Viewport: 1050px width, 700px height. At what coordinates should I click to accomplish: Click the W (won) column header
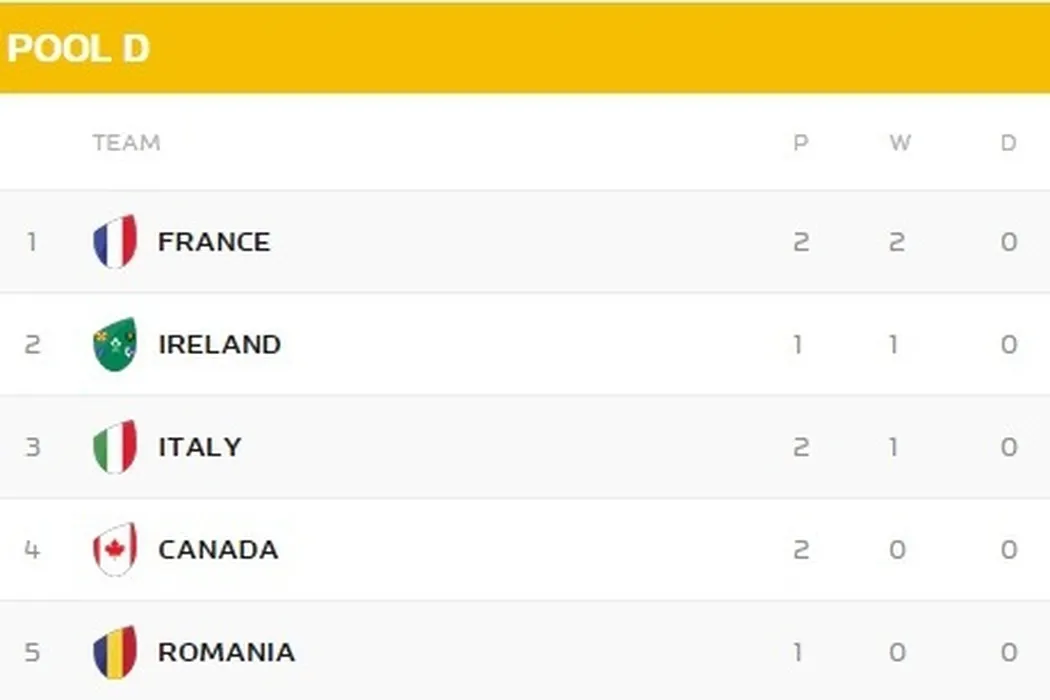899,143
